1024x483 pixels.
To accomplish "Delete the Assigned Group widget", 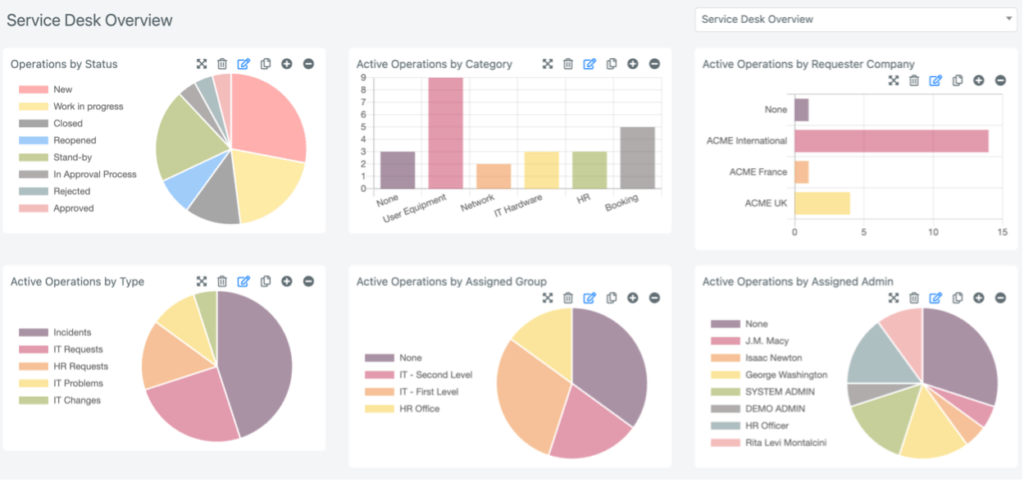I will 568,298.
